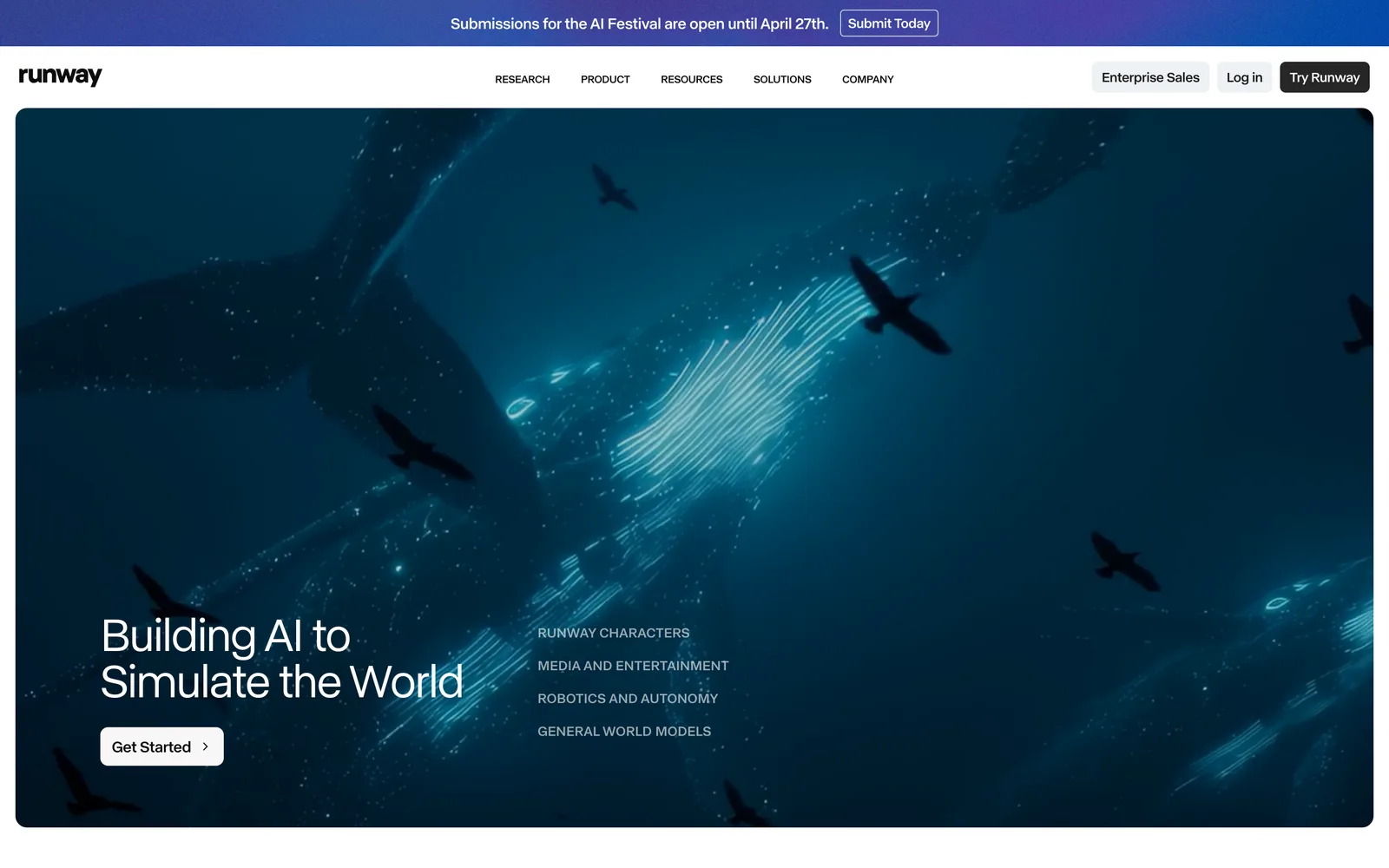Click the Runway logo
Image resolution: width=1389 pixels, height=868 pixels.
59,76
